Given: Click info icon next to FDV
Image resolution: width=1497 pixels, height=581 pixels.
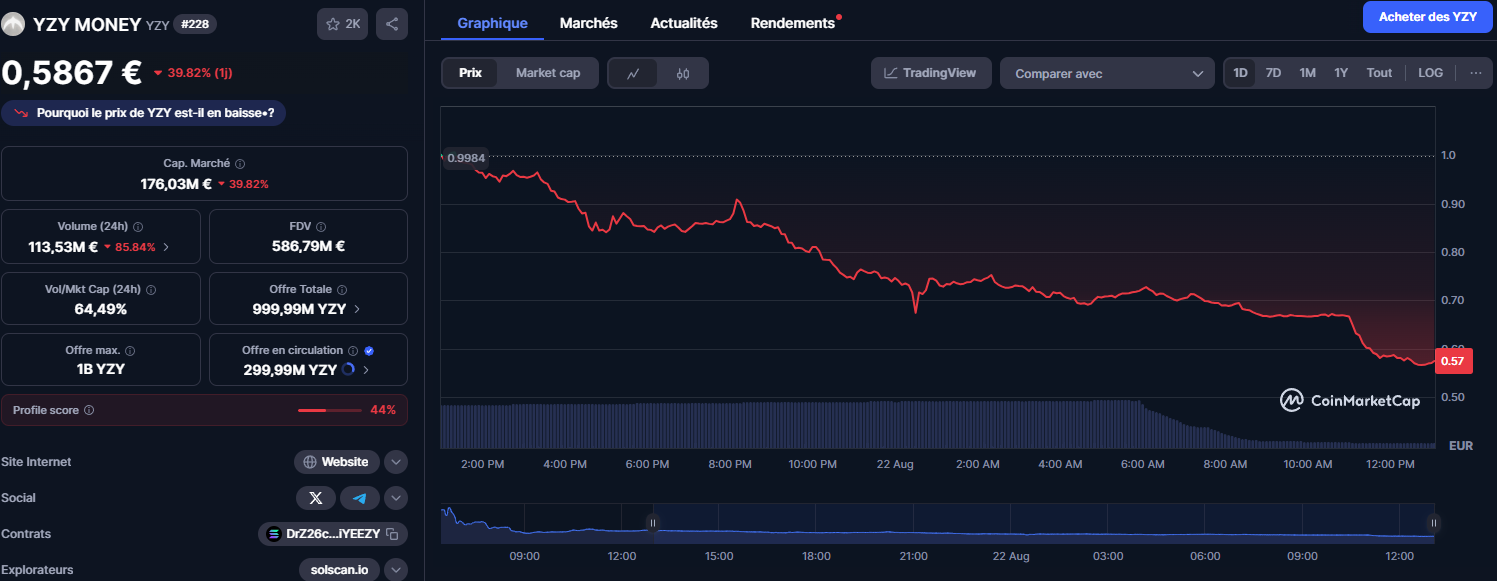Looking at the screenshot, I should coord(322,226).
